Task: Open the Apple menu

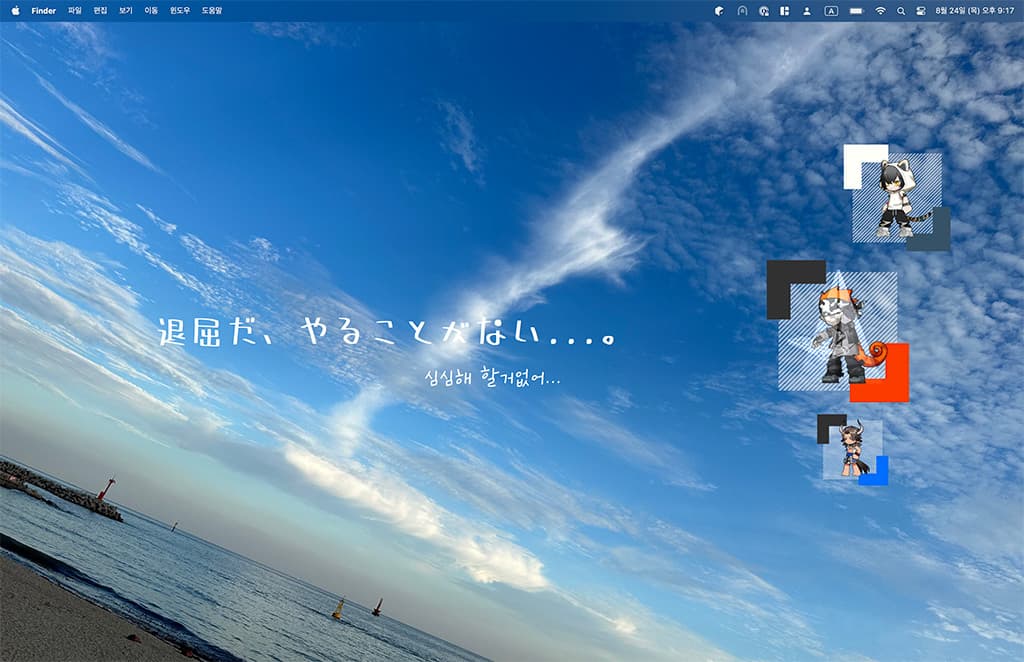Action: pyautogui.click(x=15, y=10)
